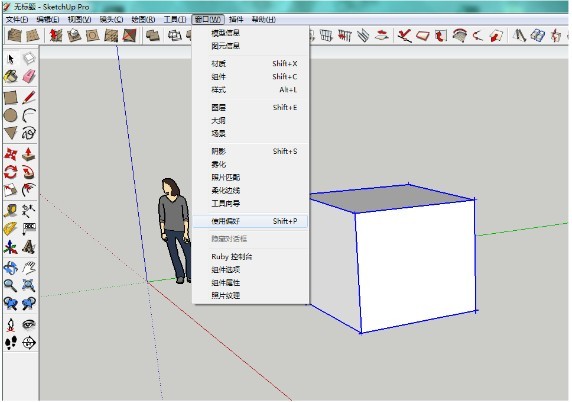The height and width of the screenshot is (402, 572).
Task: Select the Section Plane tool
Action: (x=29, y=343)
